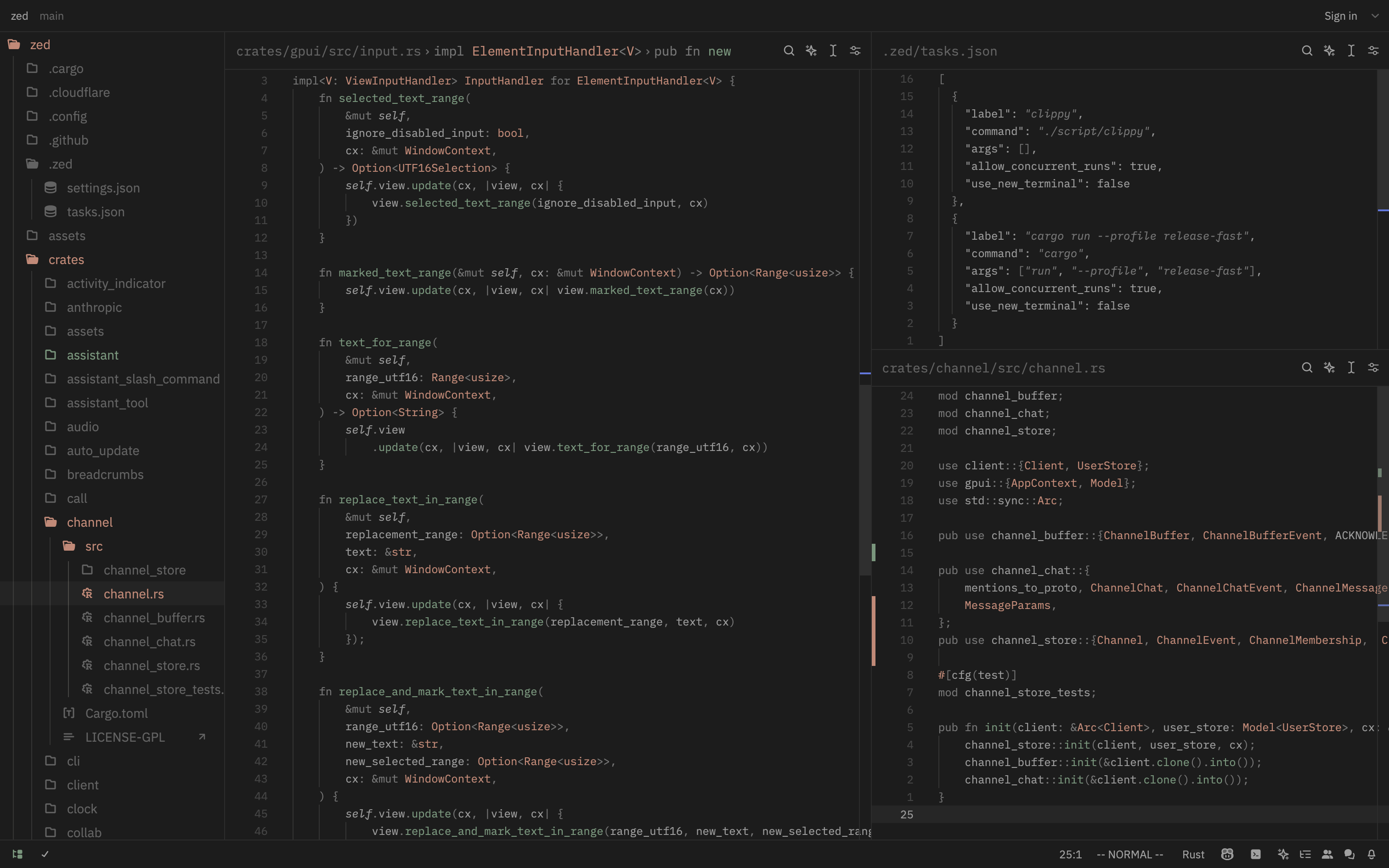
Task: Click line number 27 in input.rs gutter
Action: (x=260, y=500)
